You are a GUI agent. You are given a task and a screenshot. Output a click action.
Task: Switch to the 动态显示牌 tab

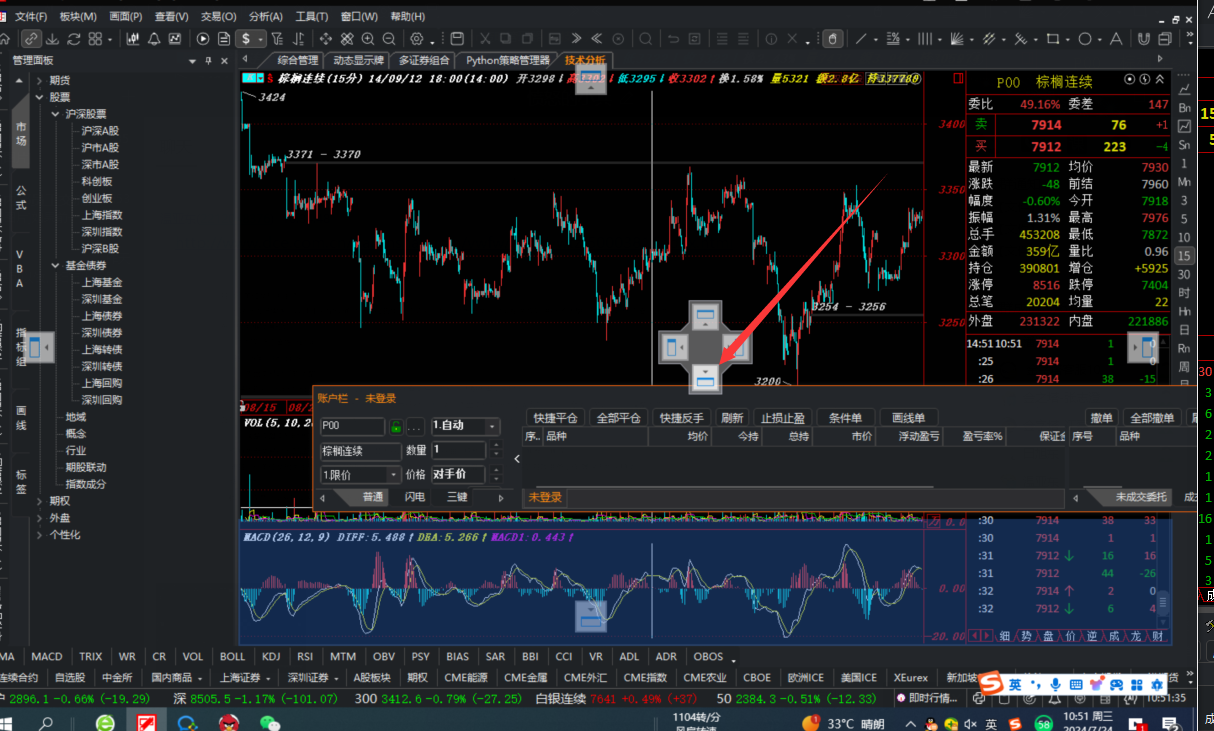[357, 60]
